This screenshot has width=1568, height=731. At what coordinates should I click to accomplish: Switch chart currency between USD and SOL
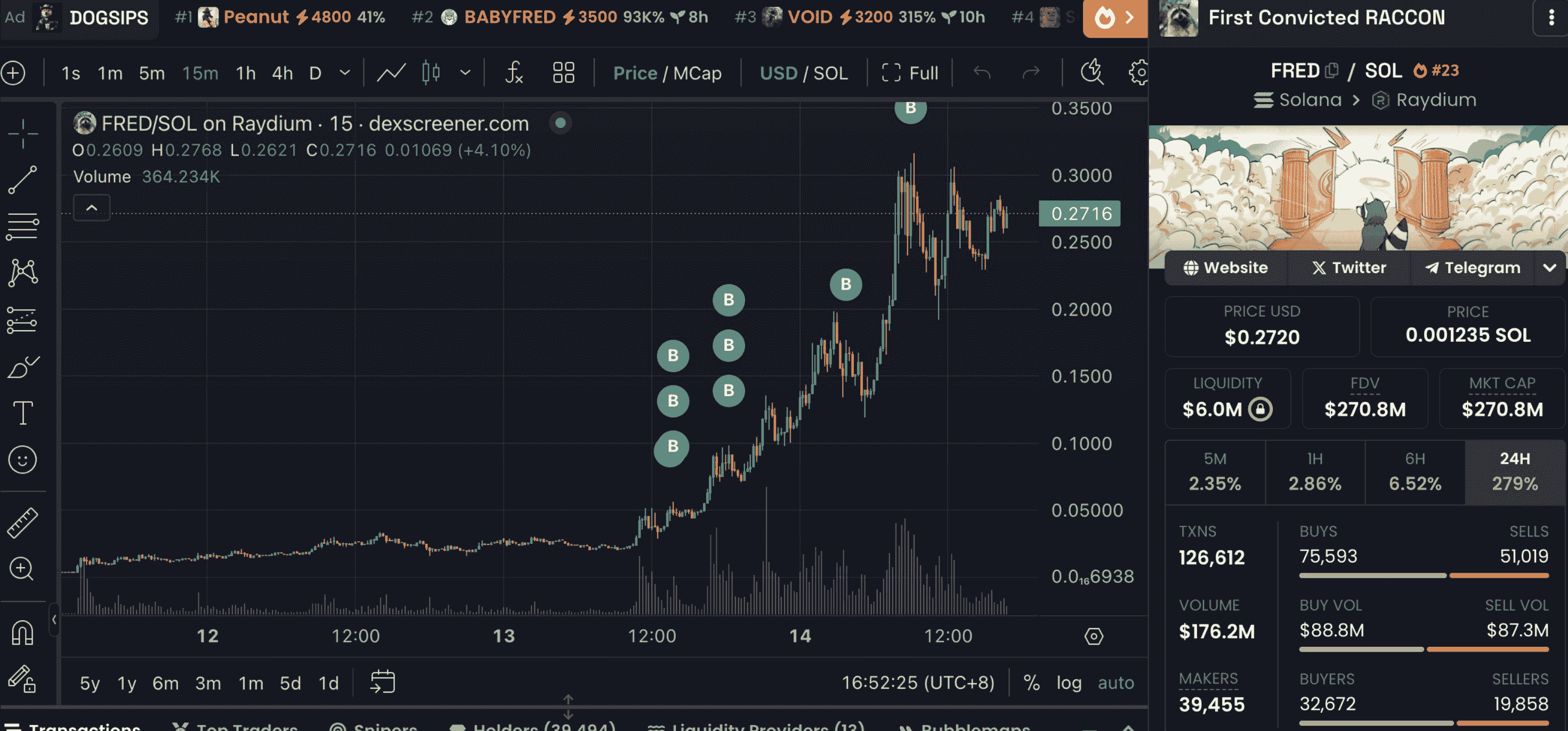pos(804,73)
